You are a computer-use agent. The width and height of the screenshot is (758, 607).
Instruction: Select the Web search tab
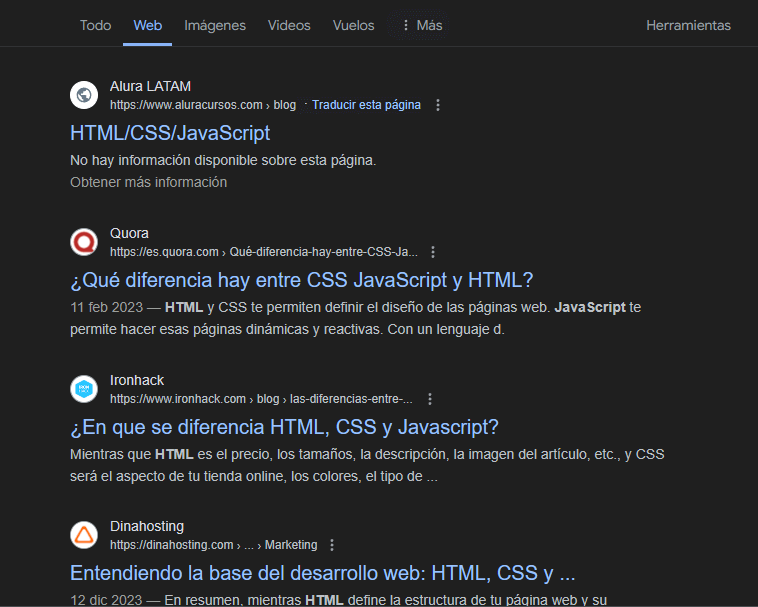(147, 25)
